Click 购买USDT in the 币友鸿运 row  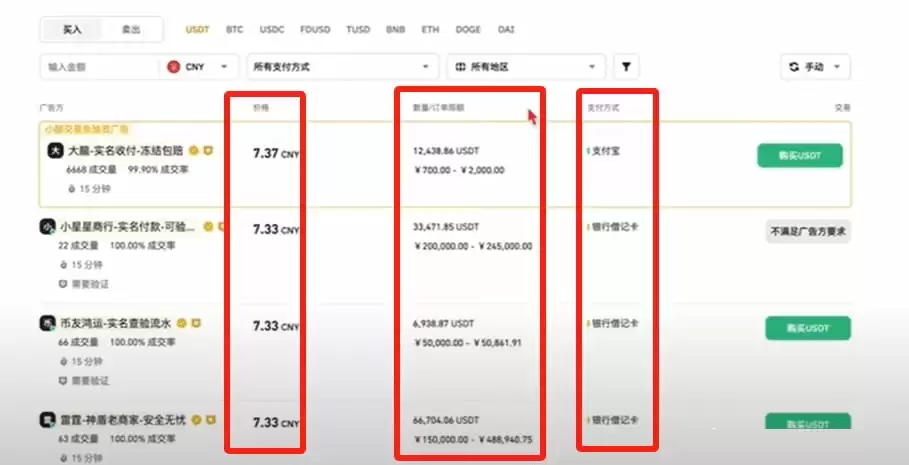806,328
